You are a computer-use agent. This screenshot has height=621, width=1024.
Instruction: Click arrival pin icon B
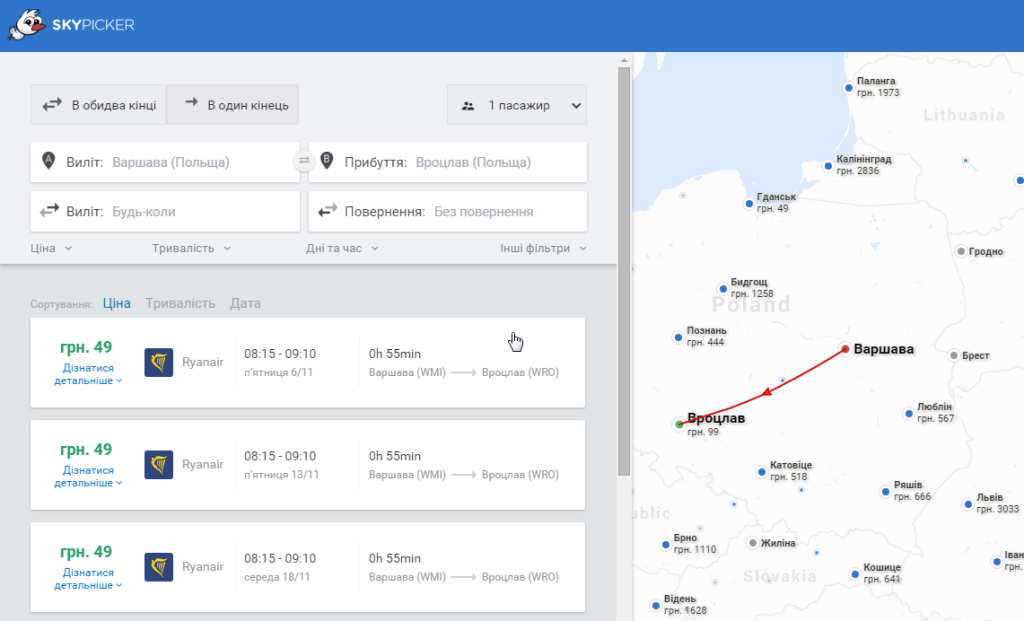[x=327, y=161]
